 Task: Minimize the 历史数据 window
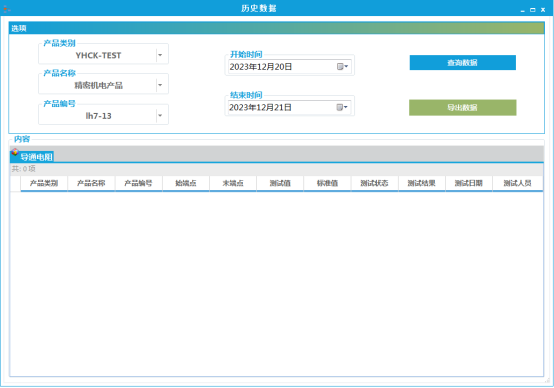point(523,10)
